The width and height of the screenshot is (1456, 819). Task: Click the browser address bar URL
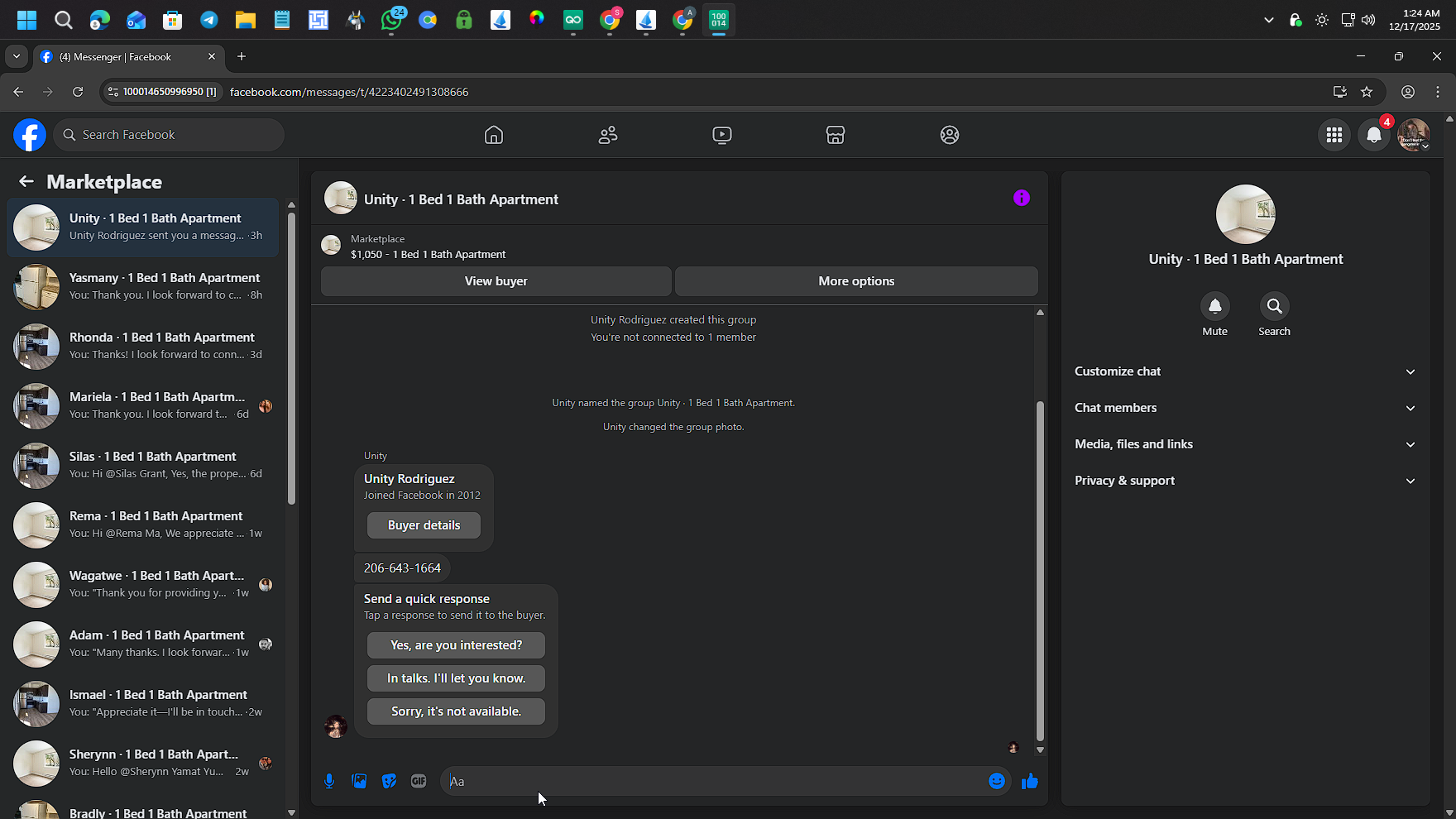click(x=349, y=92)
